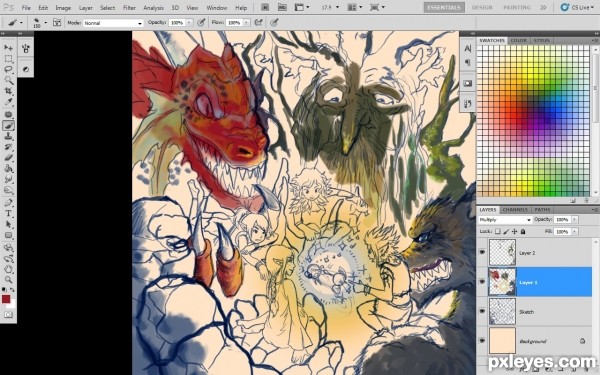Expand more workspaces chevron
This screenshot has width=600, height=375.
point(543,7)
